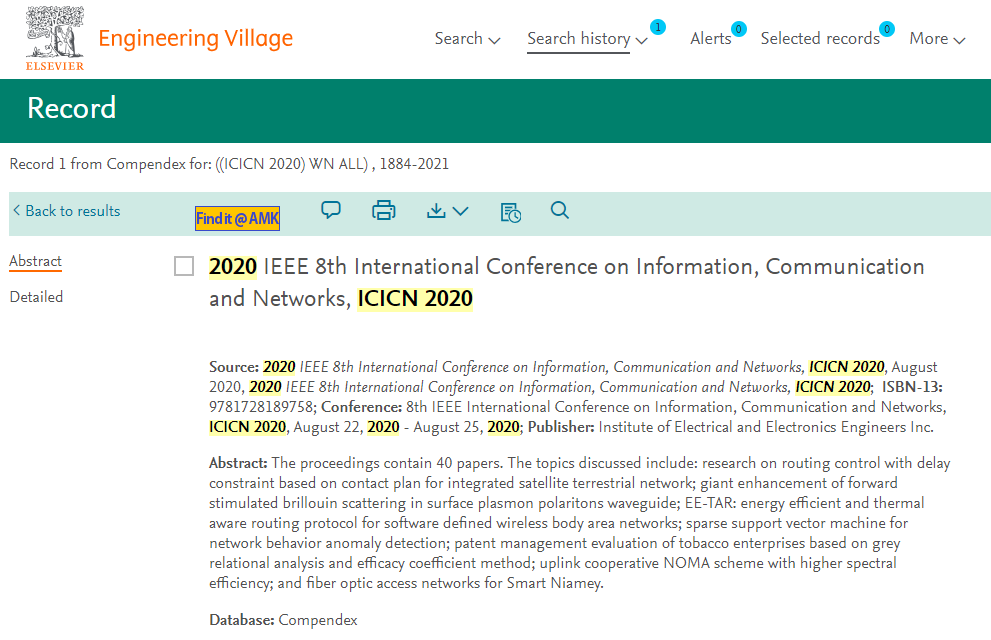The image size is (991, 640).
Task: Expand the Search menu
Action: (467, 39)
